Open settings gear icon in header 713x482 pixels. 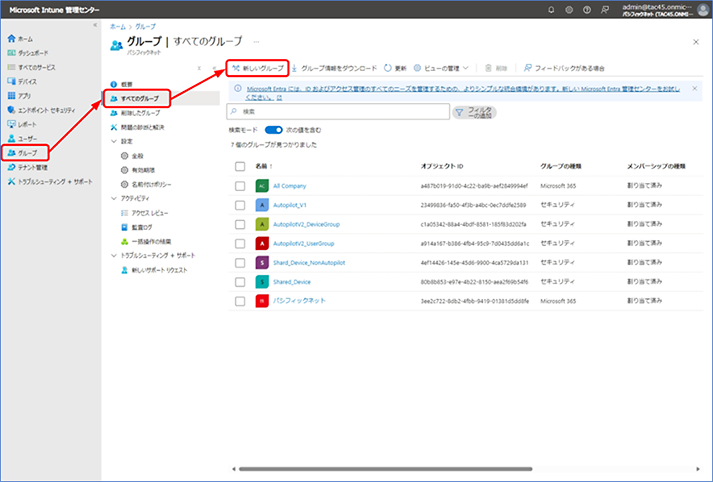point(569,10)
